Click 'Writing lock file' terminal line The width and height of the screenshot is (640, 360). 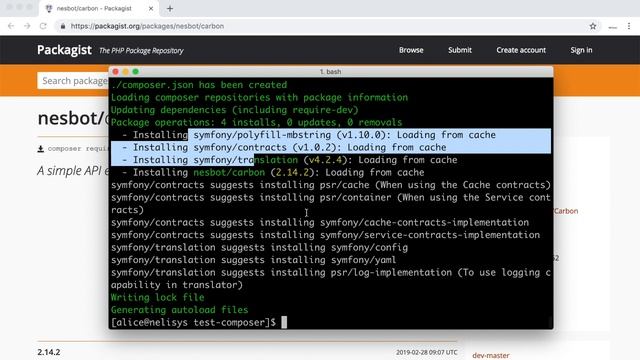click(158, 298)
